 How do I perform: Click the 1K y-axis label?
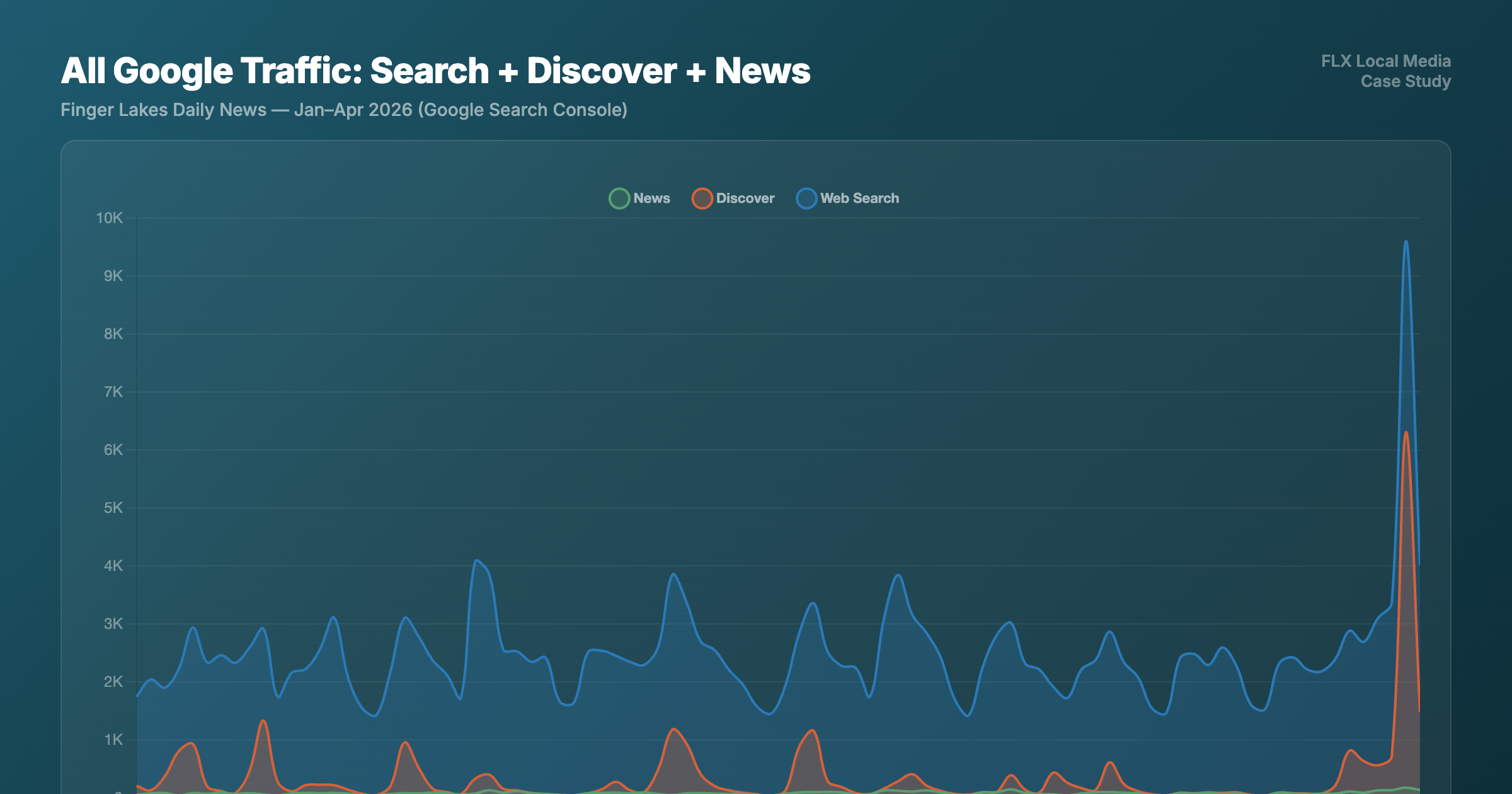(x=113, y=740)
